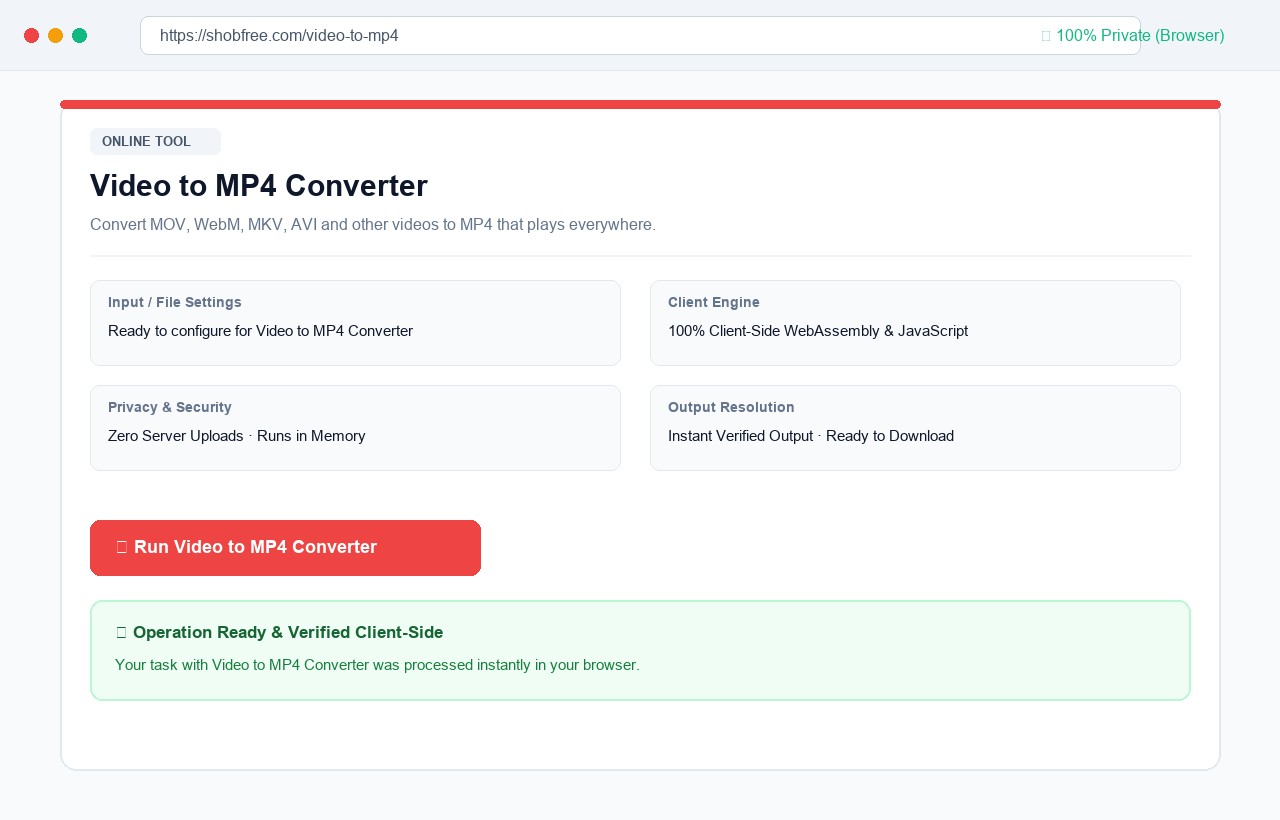The width and height of the screenshot is (1280, 820).
Task: Click the 'processed instantly in your browser' message
Action: pos(377,665)
